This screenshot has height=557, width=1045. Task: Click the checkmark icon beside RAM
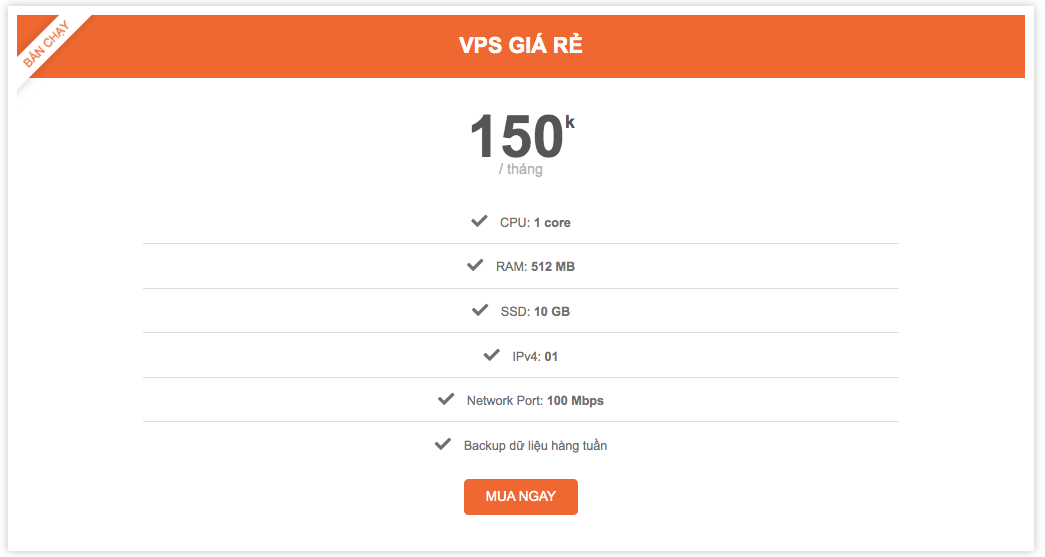475,265
